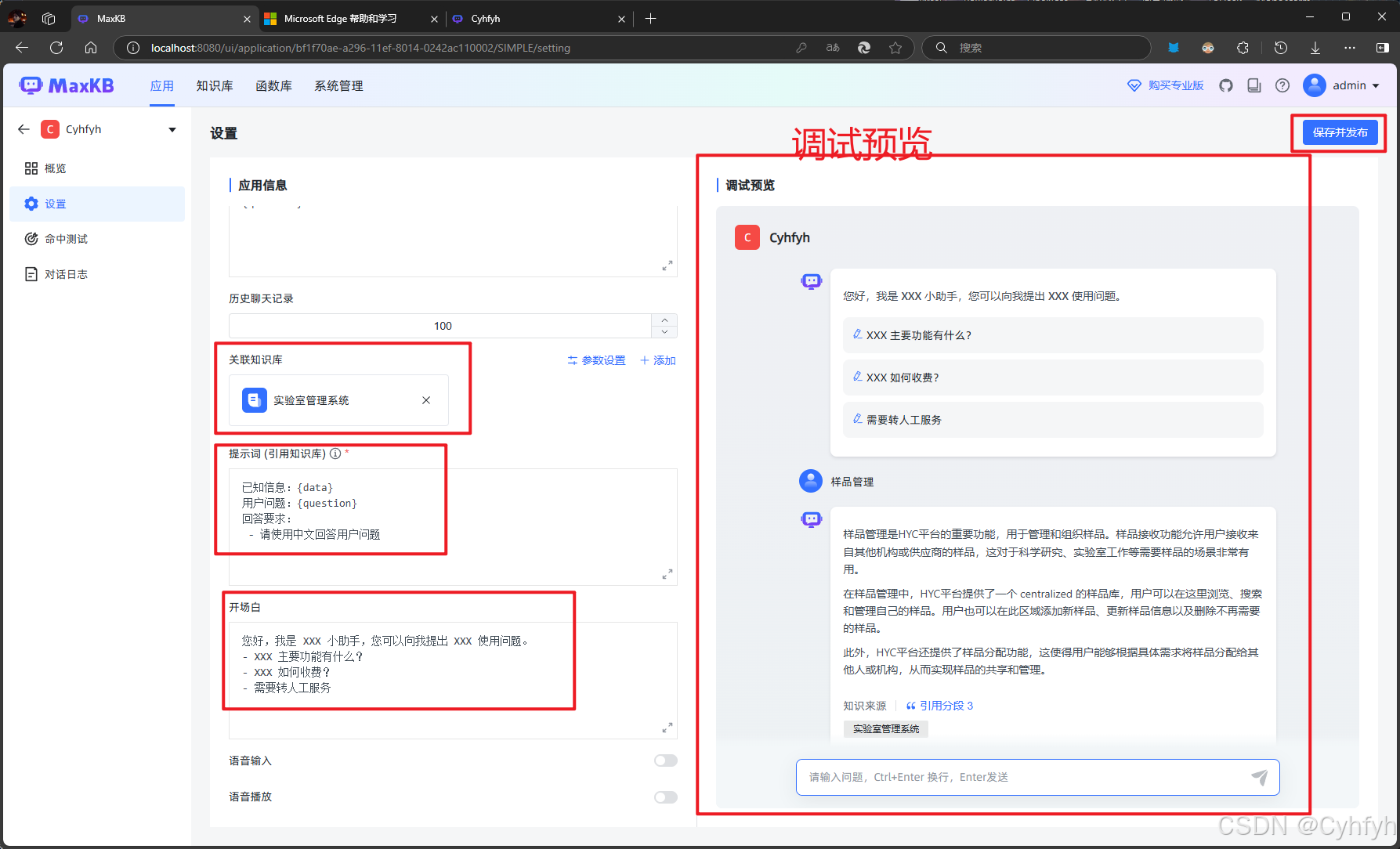Go back with the sidebar arrow

coord(24,129)
